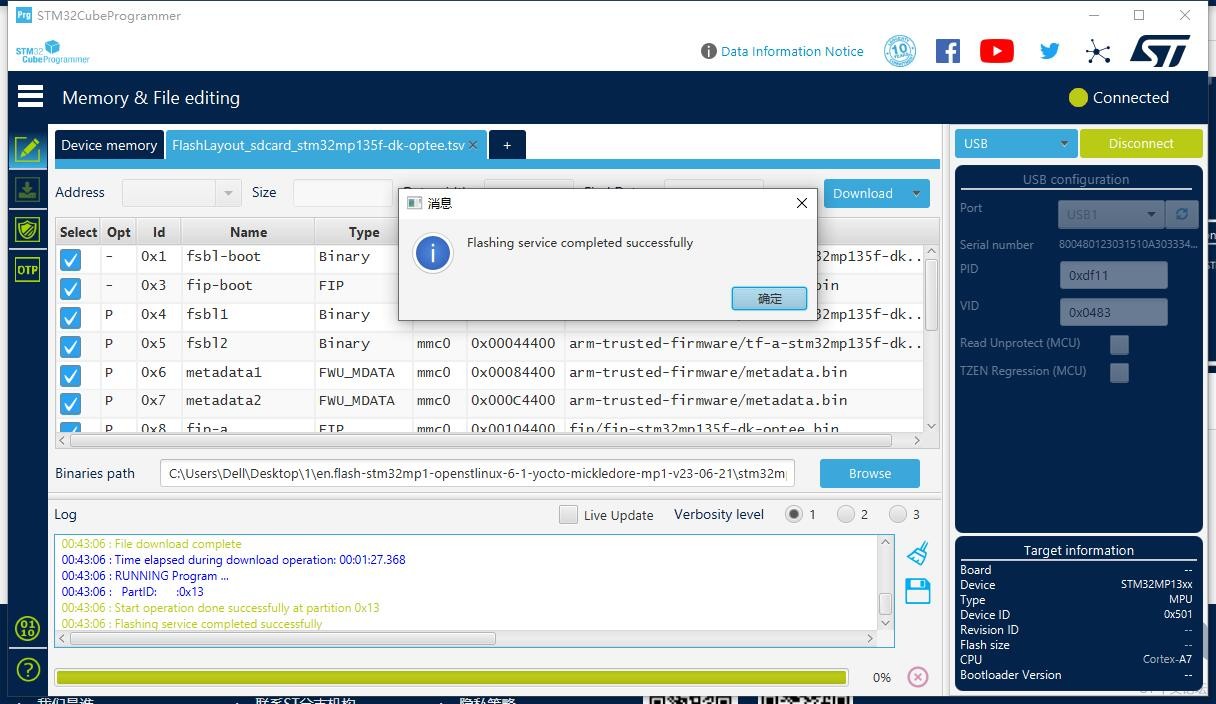Open Erasing & Programming download sidebar icon
The width and height of the screenshot is (1216, 704).
click(x=27, y=190)
